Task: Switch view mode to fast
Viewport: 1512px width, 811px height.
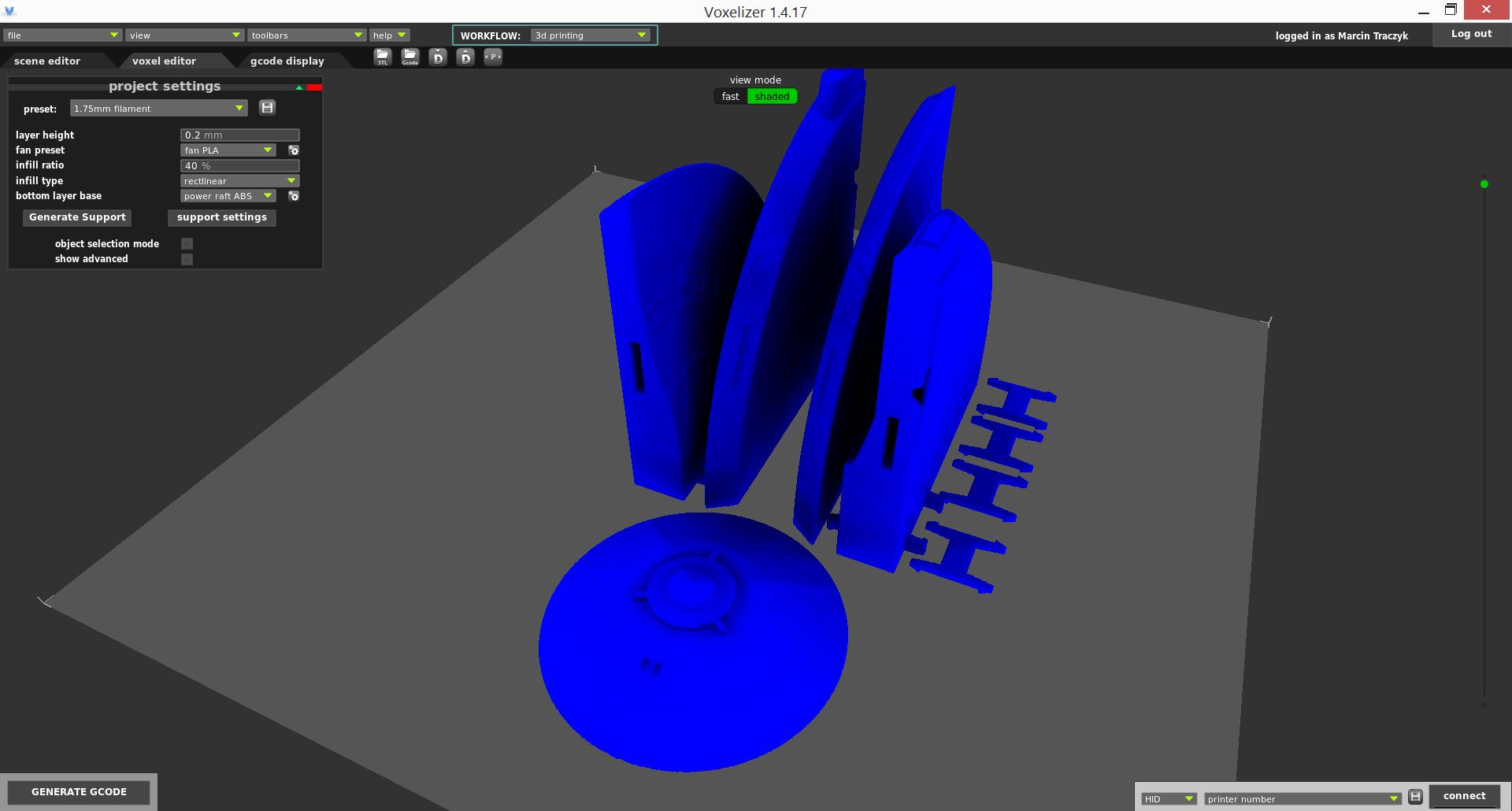Action: 730,97
